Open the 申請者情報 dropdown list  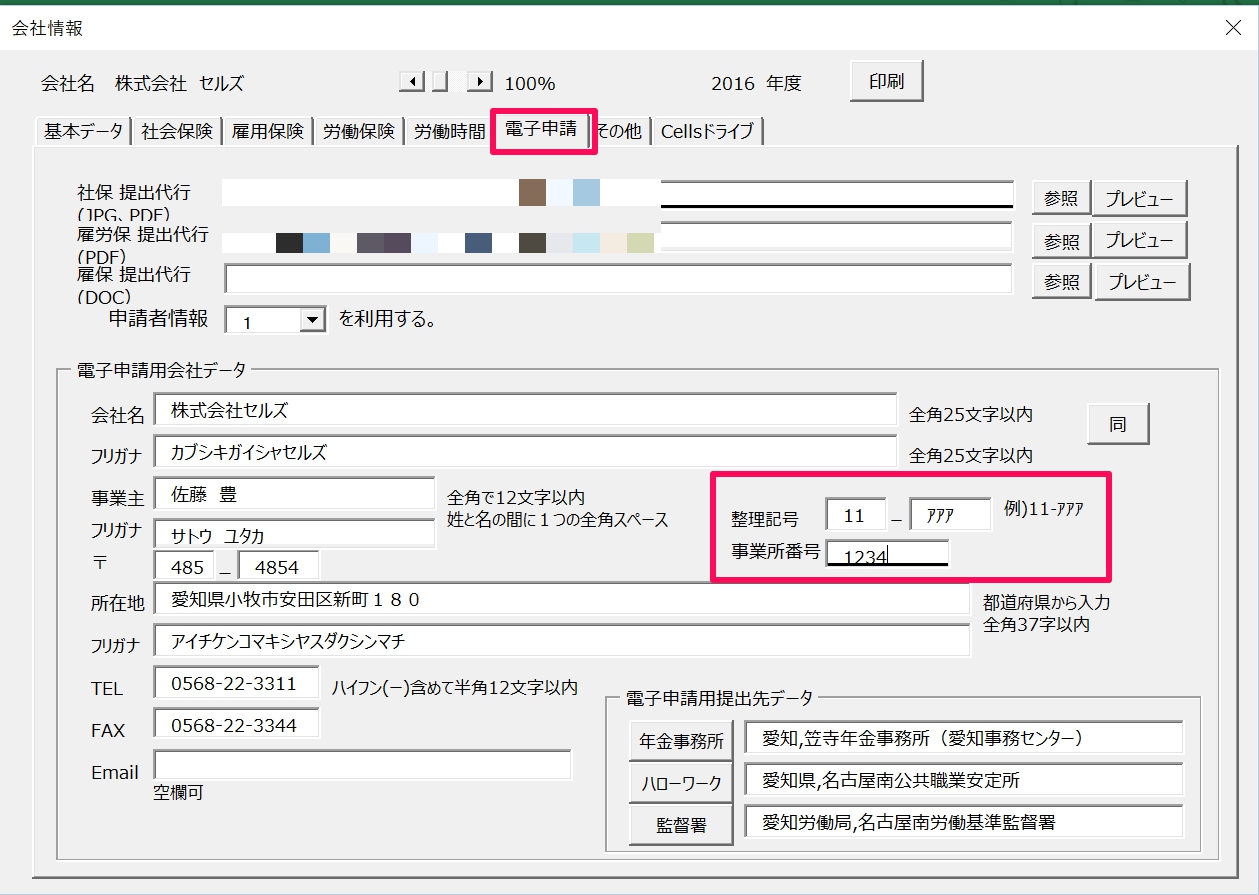313,320
